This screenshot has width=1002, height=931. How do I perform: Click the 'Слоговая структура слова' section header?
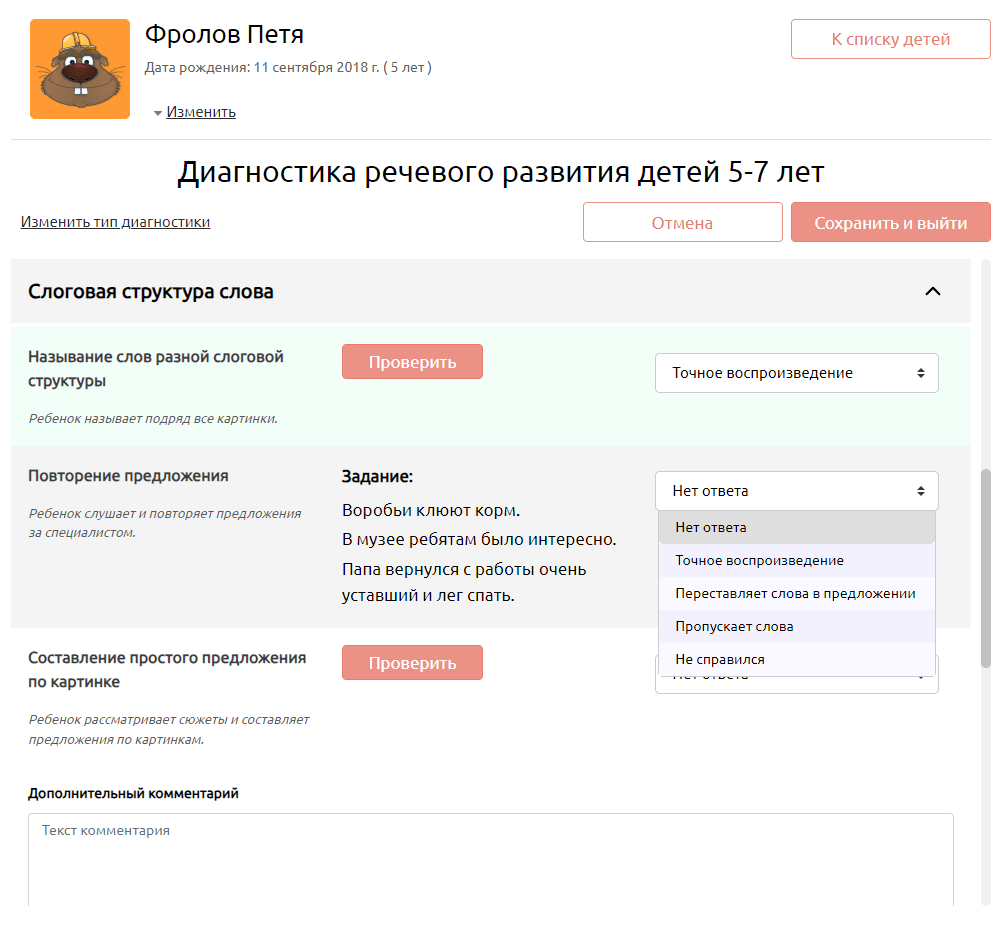pyautogui.click(x=151, y=292)
